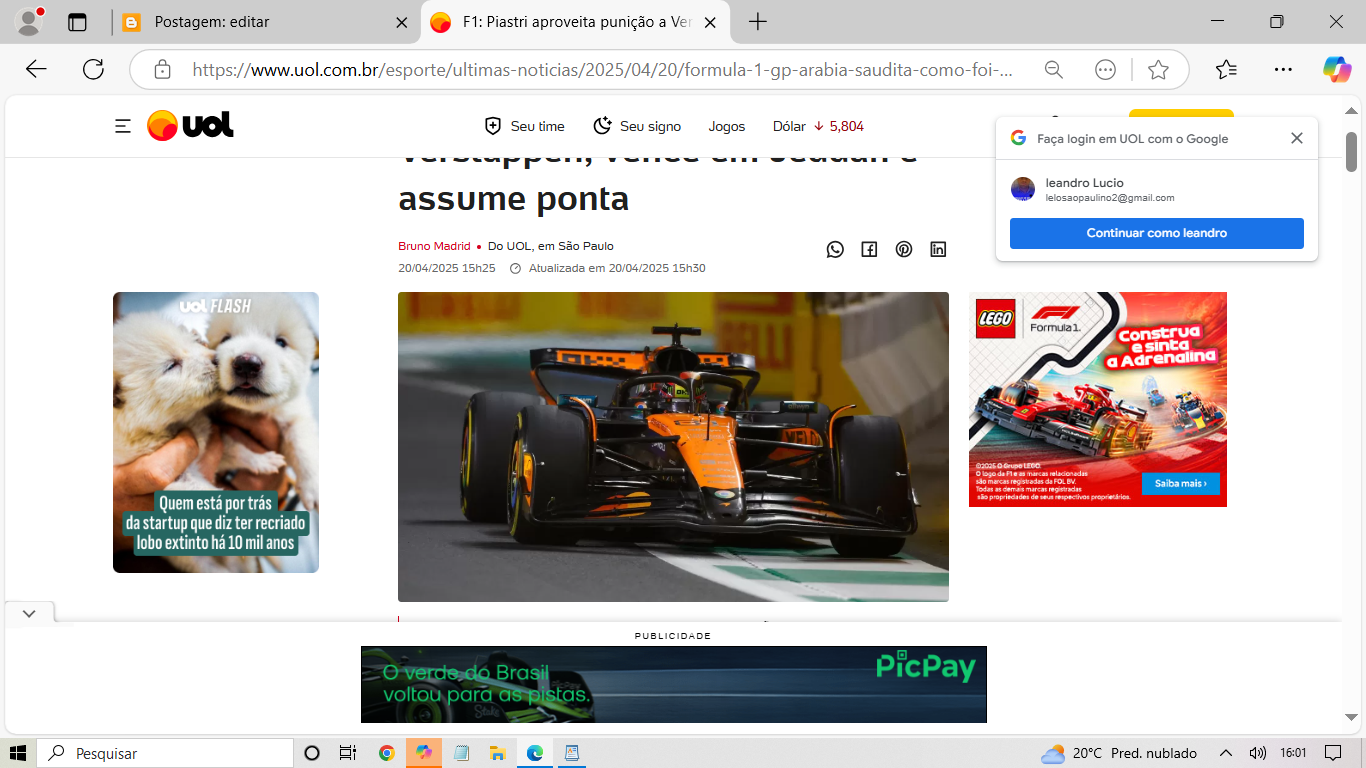Screen dimensions: 1366x768
Task: Open the zoom magnifier in address bar
Action: click(x=1054, y=70)
